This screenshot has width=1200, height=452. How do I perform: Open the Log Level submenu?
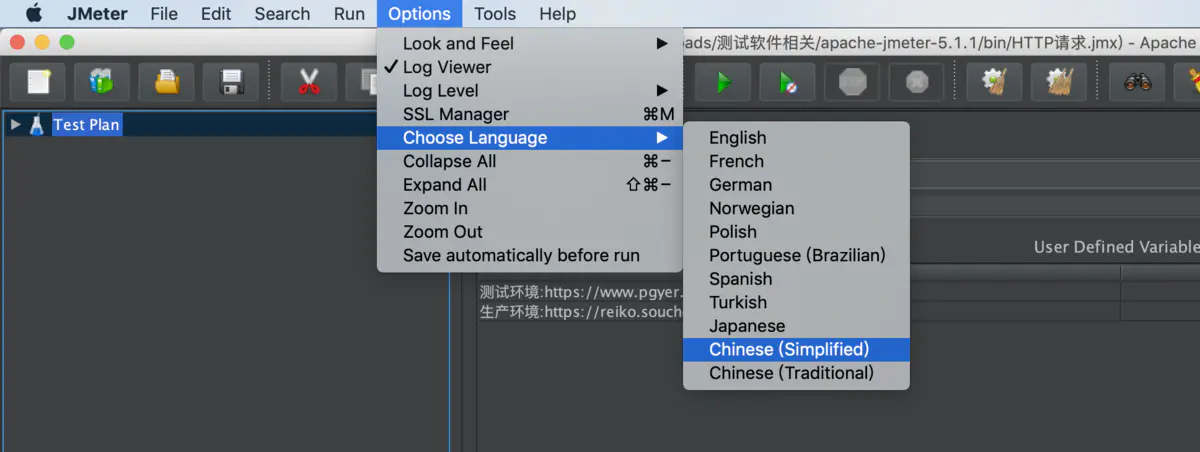(530, 90)
